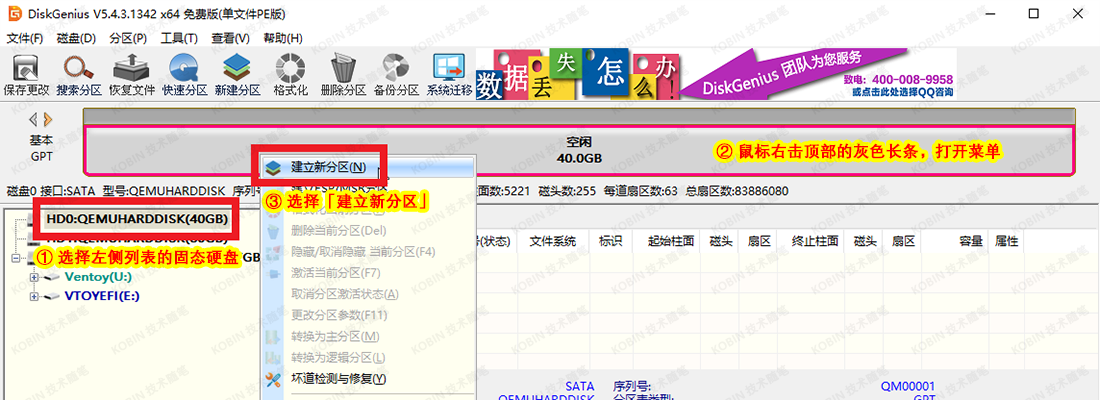Go to next disk with right arrow
The height and width of the screenshot is (400, 1100).
(x=47, y=119)
